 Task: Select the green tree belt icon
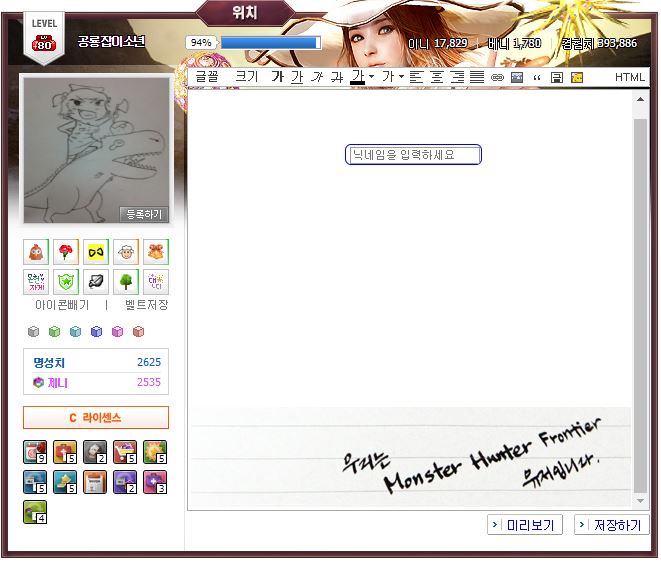coord(126,282)
